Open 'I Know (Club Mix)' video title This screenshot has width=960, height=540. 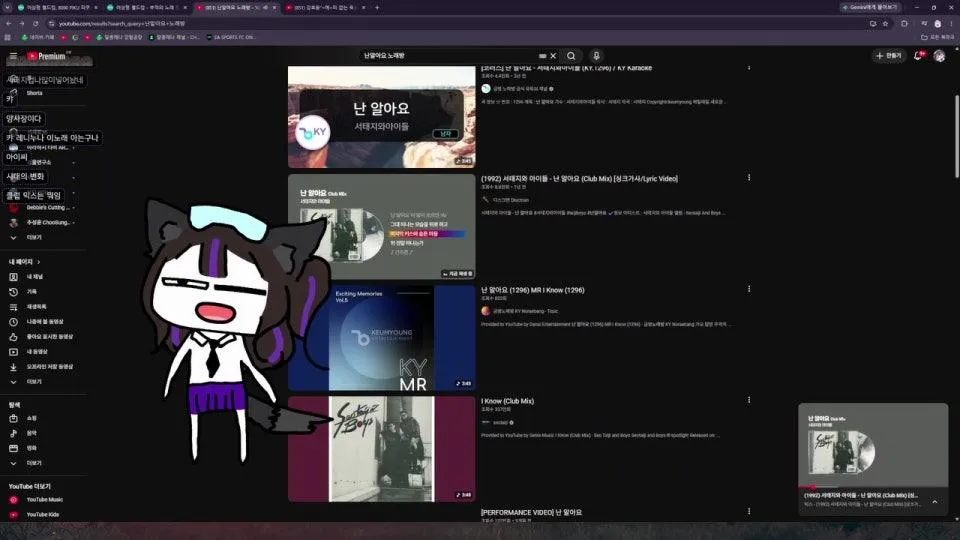pyautogui.click(x=508, y=401)
